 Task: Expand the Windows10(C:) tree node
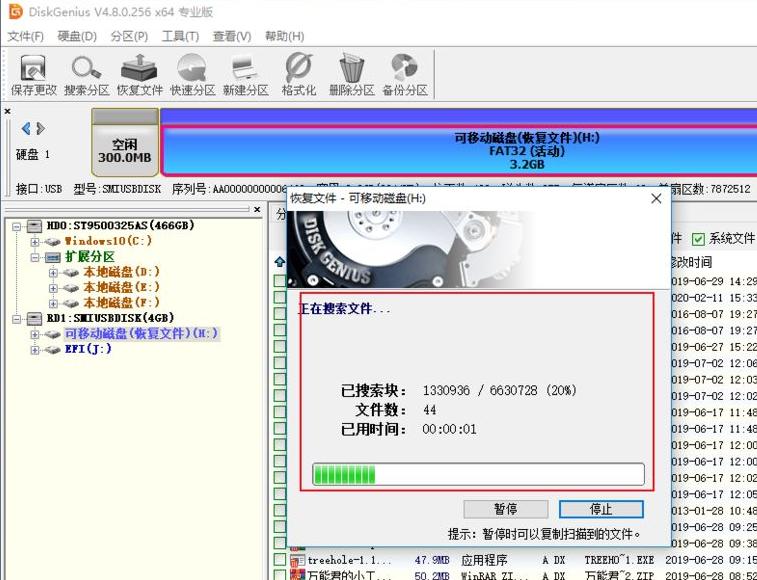[x=35, y=241]
